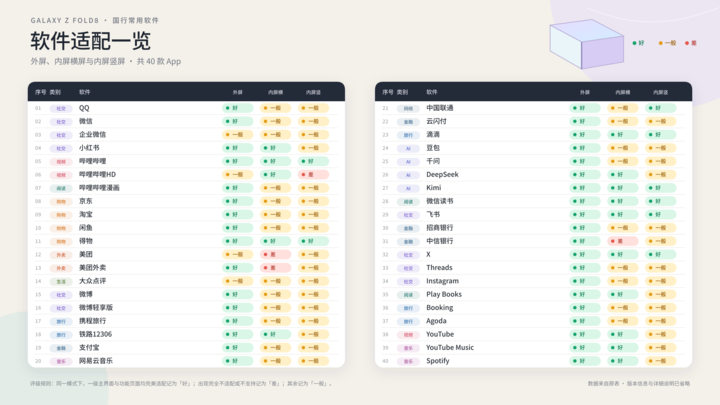Click the 生活 category tag beside 大众点评
This screenshot has width=720, height=405.
(x=61, y=281)
